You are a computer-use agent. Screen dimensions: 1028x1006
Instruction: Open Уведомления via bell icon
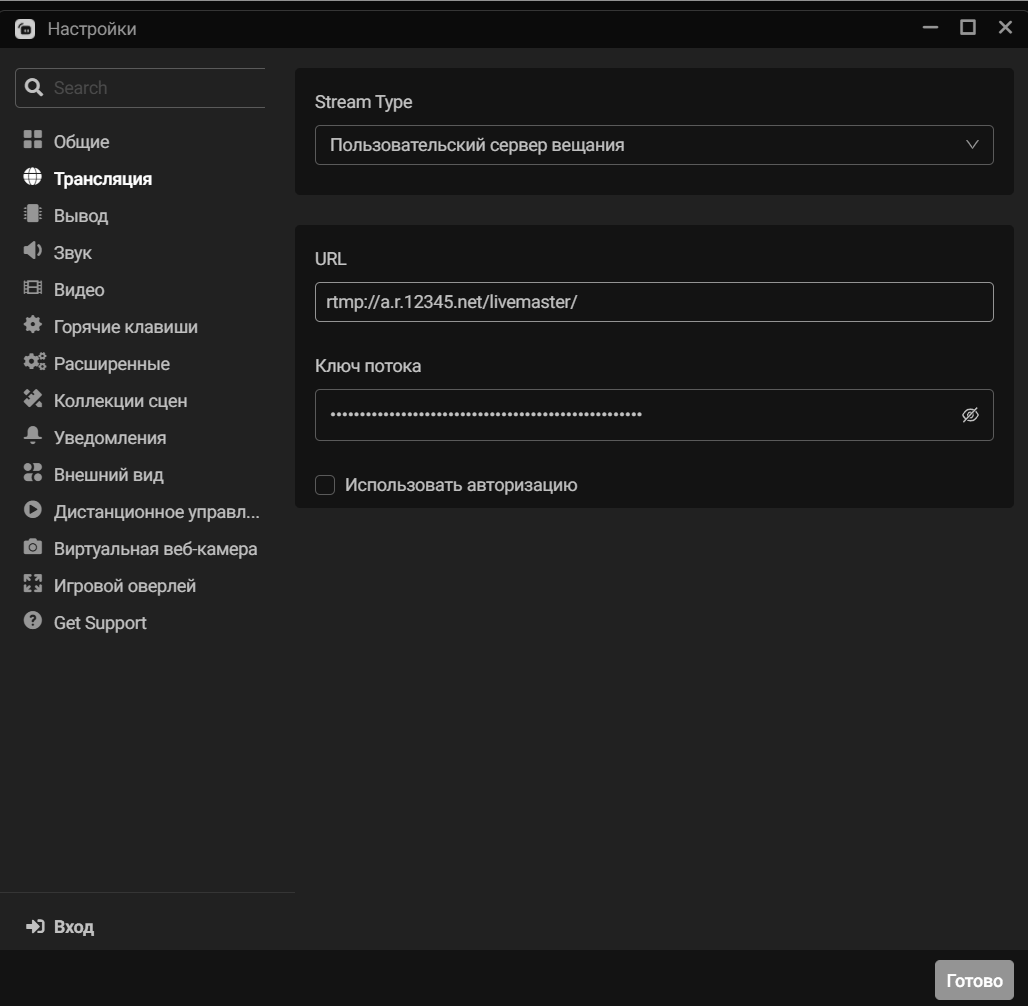[x=34, y=437]
